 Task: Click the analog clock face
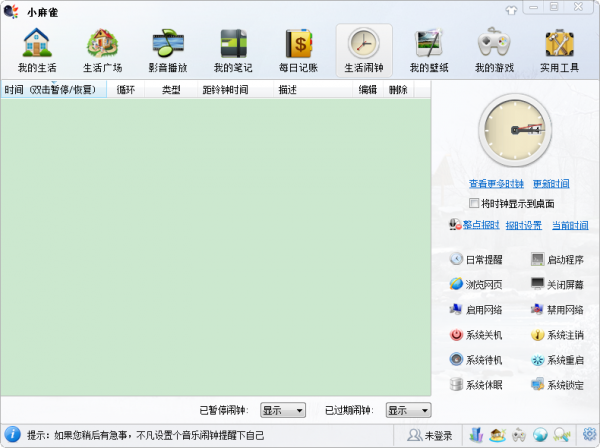point(515,130)
